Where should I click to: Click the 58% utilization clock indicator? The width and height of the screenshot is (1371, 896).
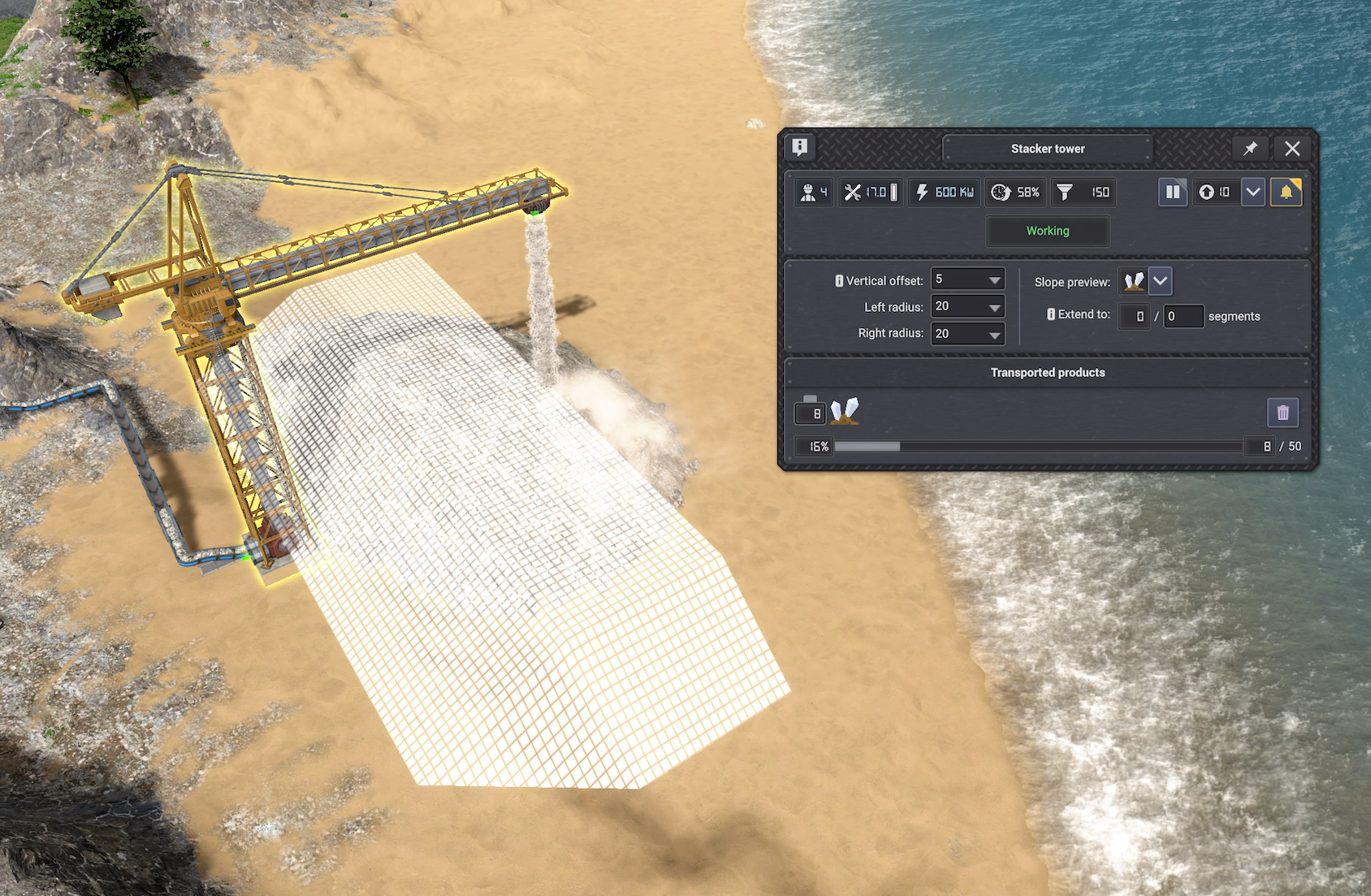(x=1016, y=193)
